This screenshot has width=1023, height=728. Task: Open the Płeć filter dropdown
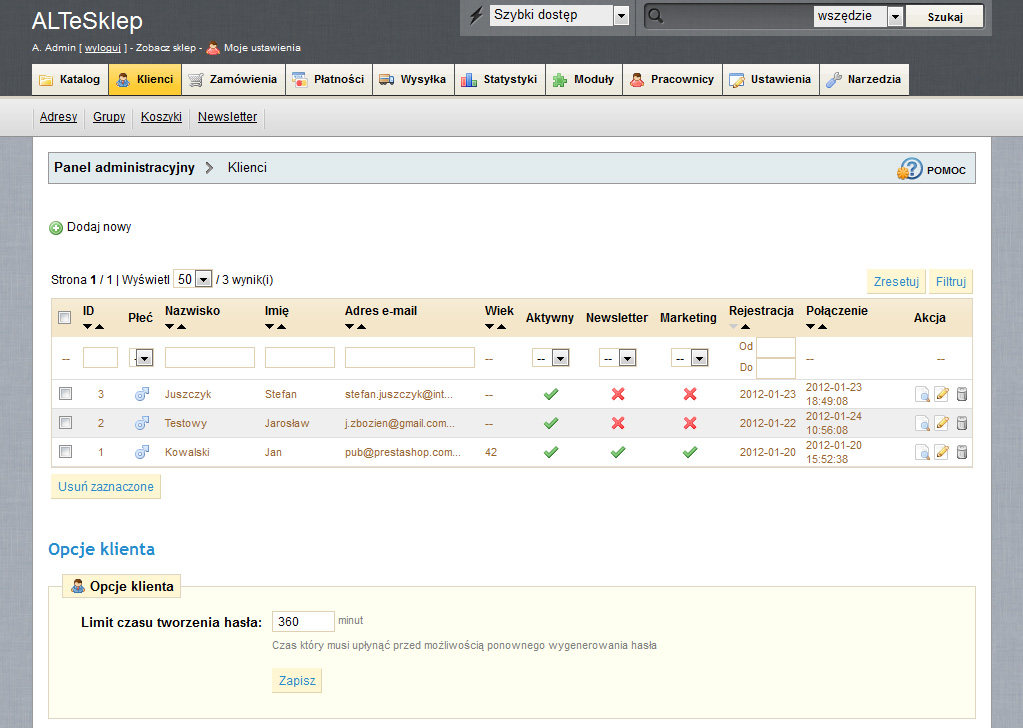pos(141,357)
